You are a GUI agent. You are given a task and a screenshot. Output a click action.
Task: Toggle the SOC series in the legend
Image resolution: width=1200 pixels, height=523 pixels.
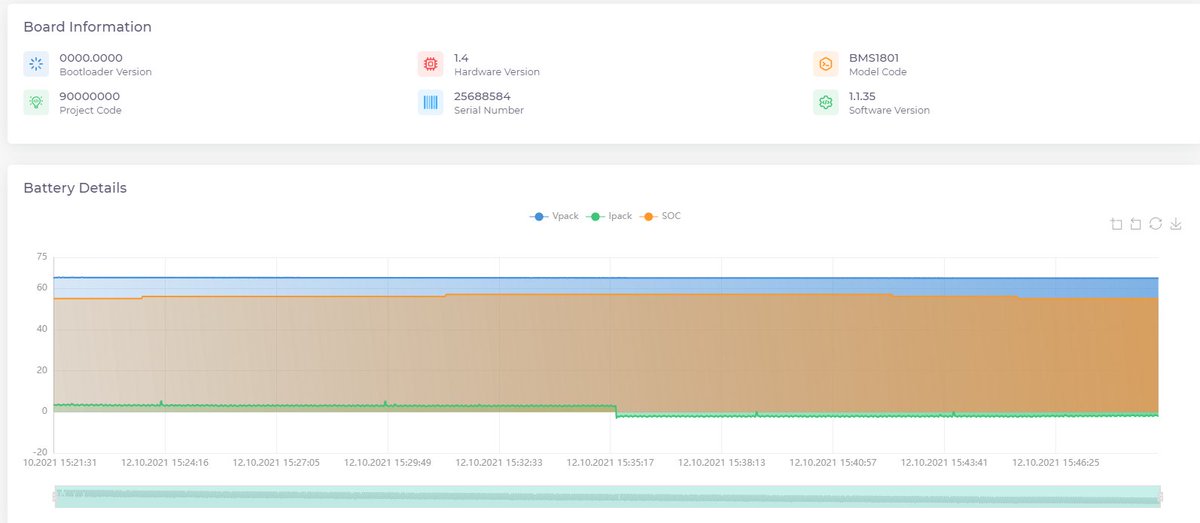coord(661,216)
